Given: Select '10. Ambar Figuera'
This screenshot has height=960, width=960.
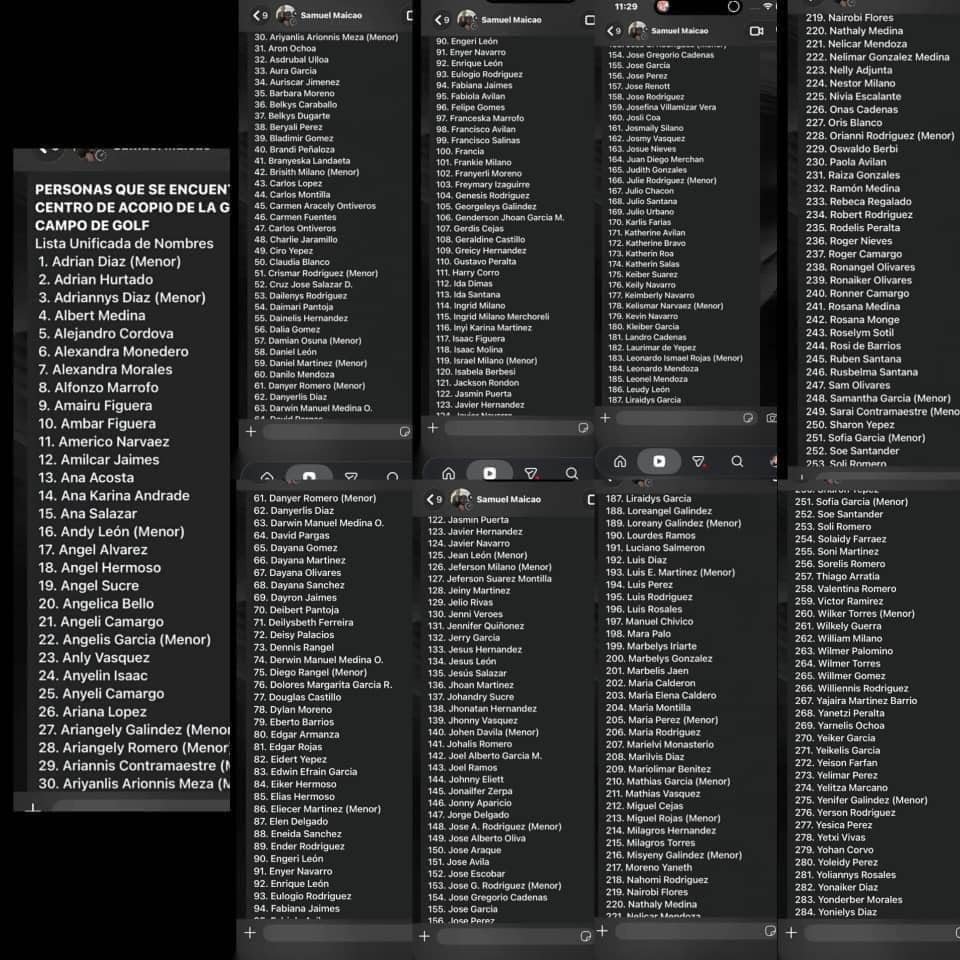Looking at the screenshot, I should point(97,424).
